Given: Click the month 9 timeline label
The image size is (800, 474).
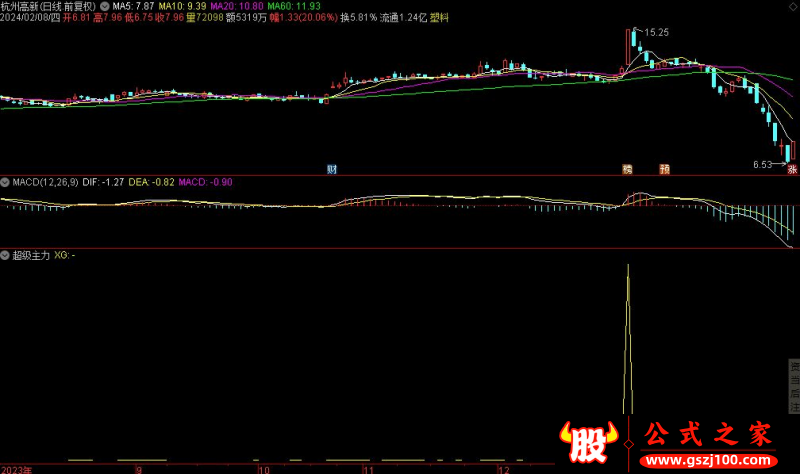Looking at the screenshot, I should point(139,470).
